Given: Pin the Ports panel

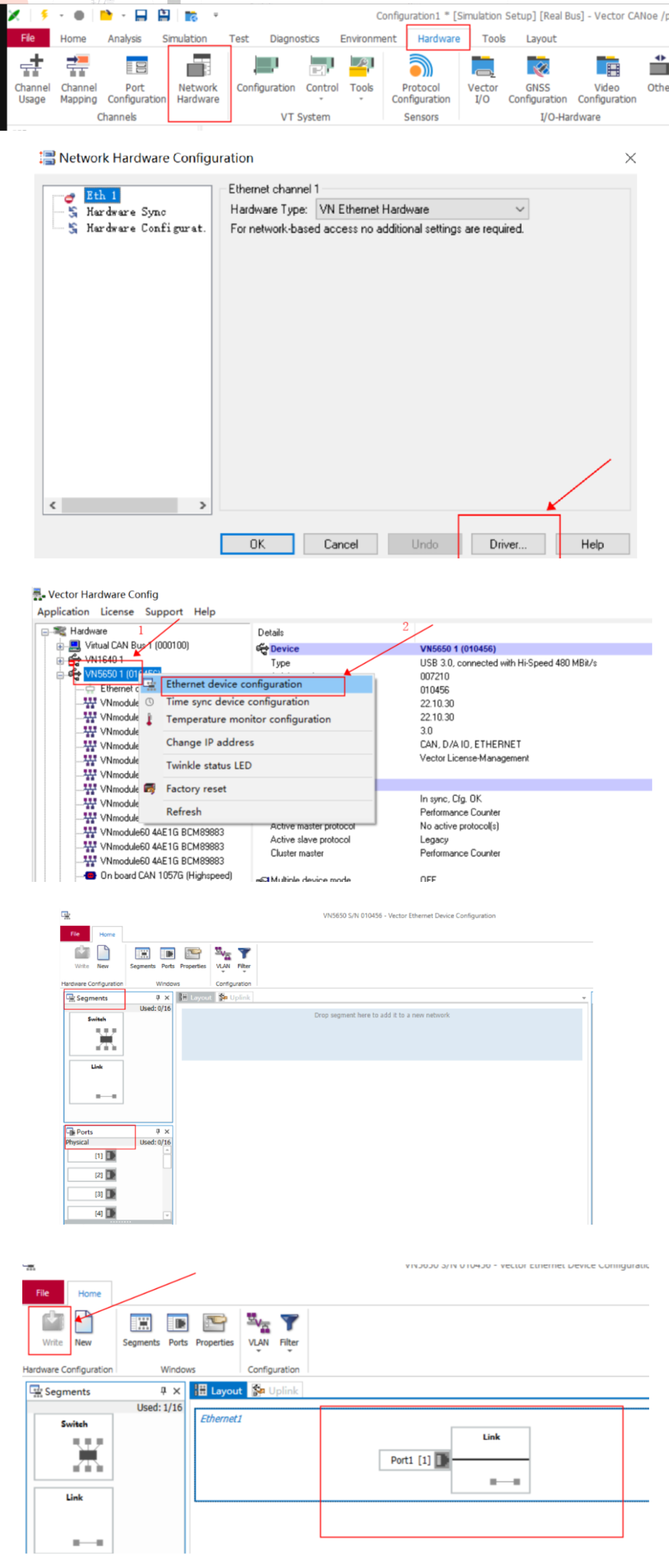Looking at the screenshot, I should point(158,1131).
